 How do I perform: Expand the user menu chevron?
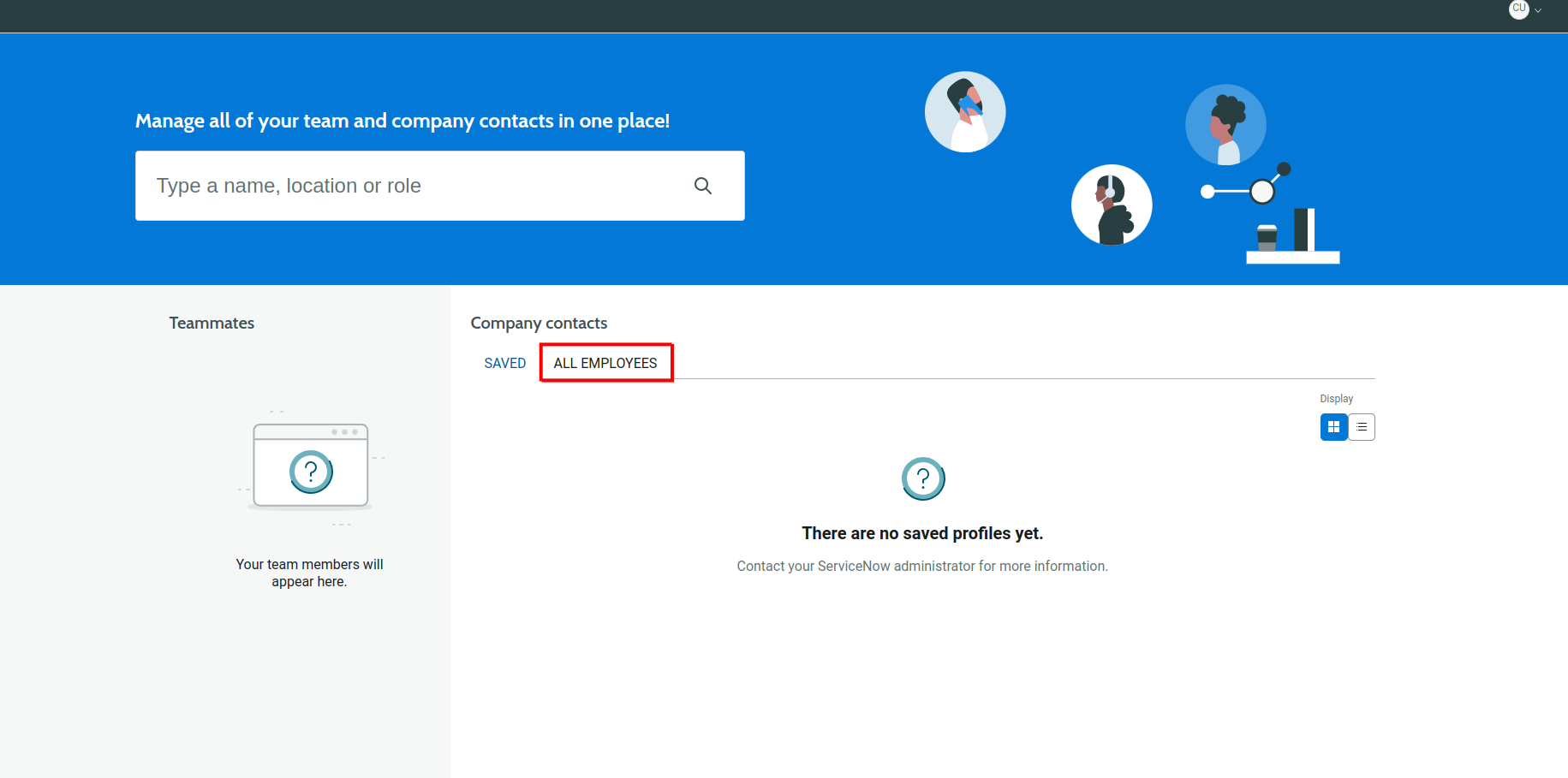[1538, 11]
